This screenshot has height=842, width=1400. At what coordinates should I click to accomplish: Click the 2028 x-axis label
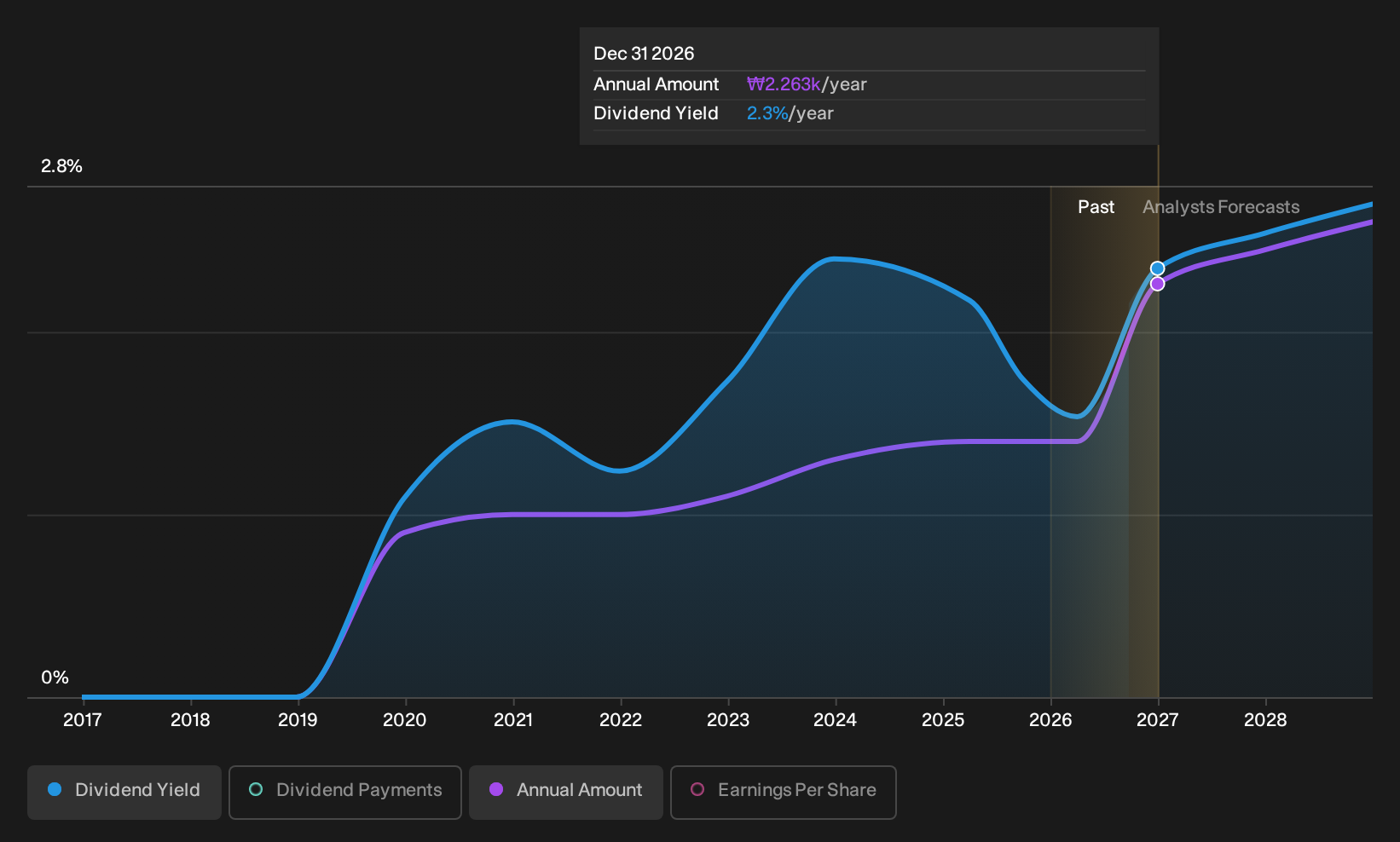click(1265, 720)
